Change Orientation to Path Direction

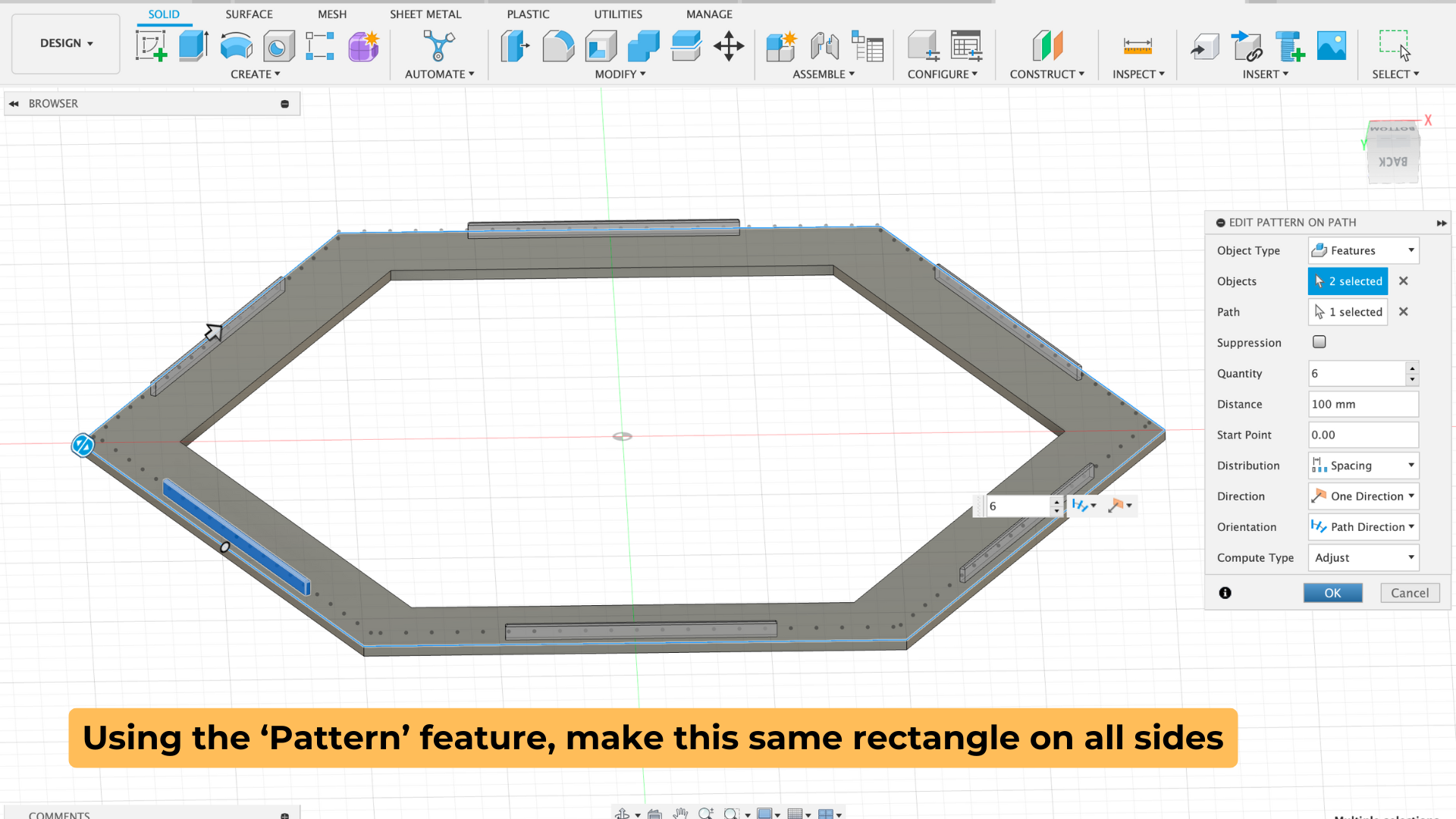(x=1363, y=526)
